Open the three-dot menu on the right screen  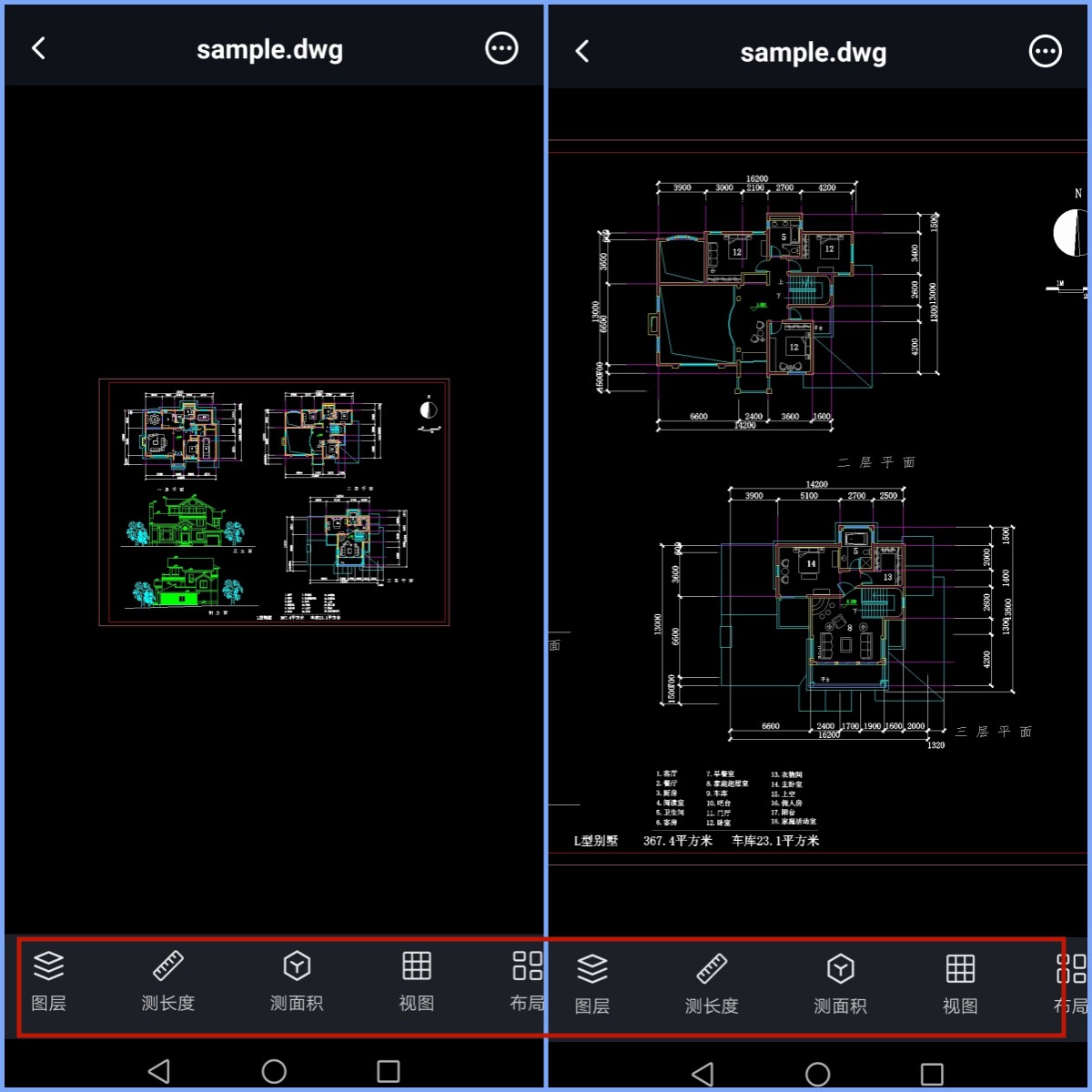[1045, 51]
